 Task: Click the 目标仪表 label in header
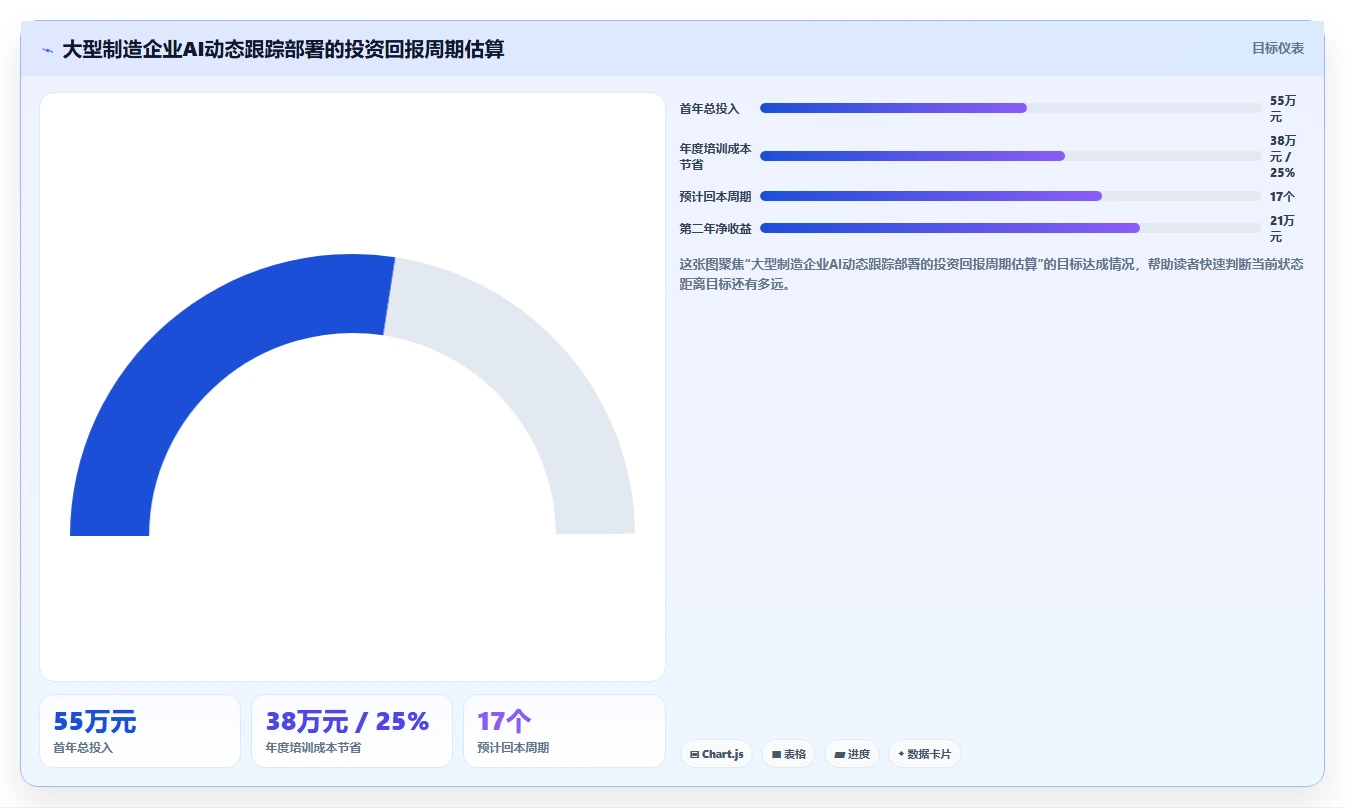tap(1278, 48)
